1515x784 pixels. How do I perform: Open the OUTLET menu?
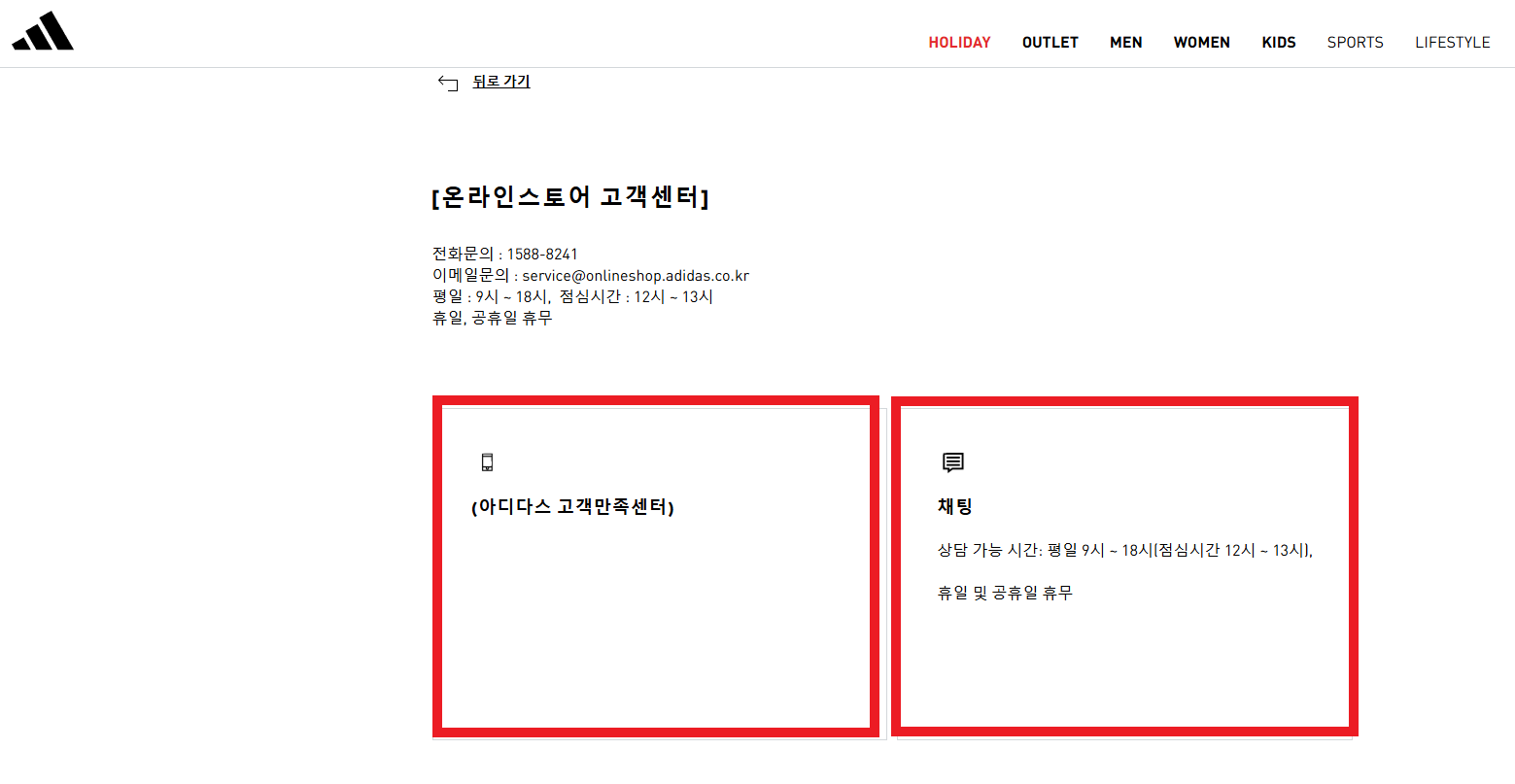click(x=1050, y=43)
